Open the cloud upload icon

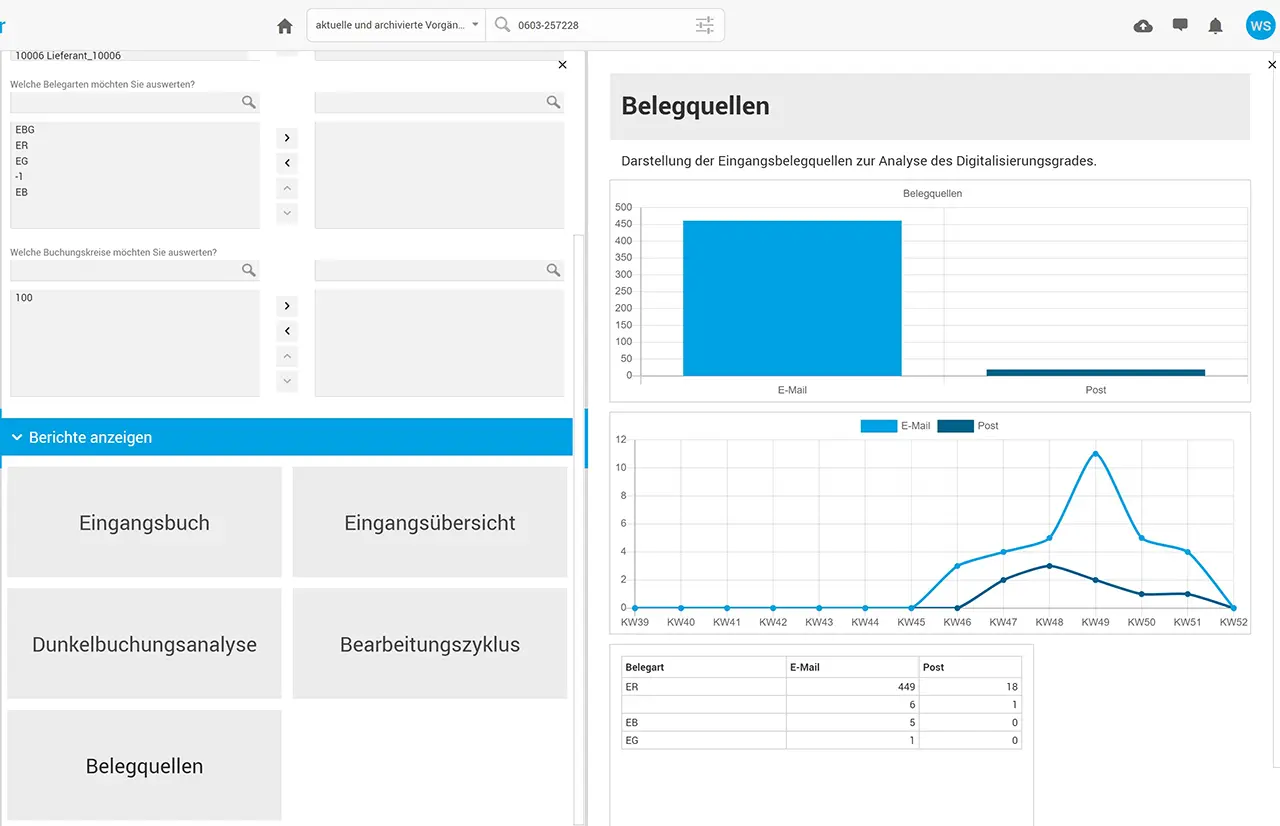coord(1143,26)
